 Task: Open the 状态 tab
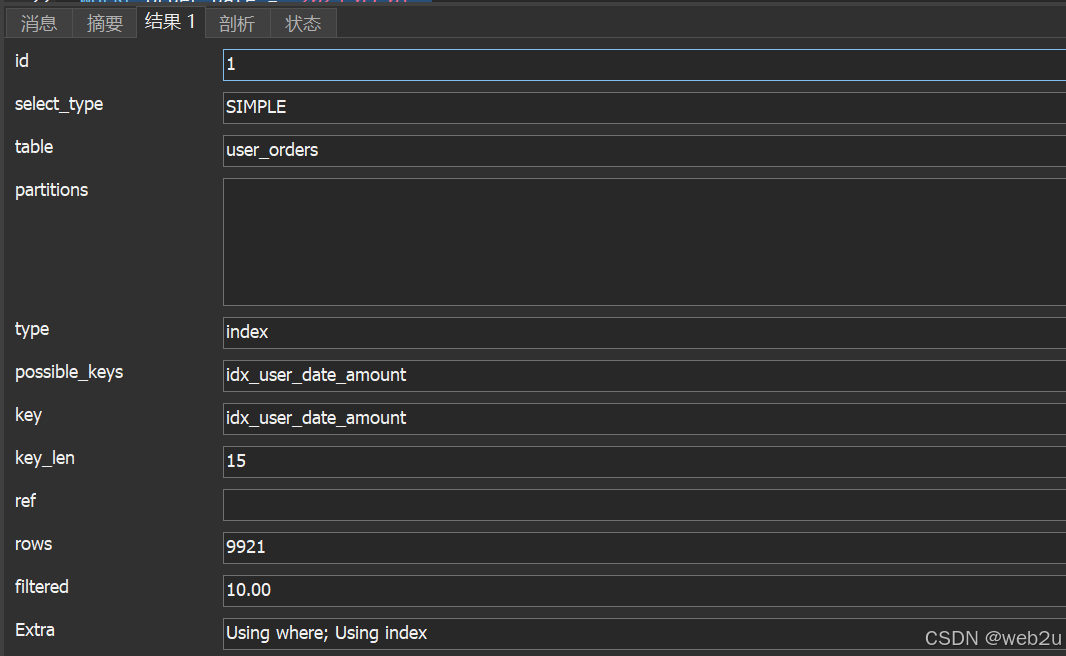pos(303,24)
